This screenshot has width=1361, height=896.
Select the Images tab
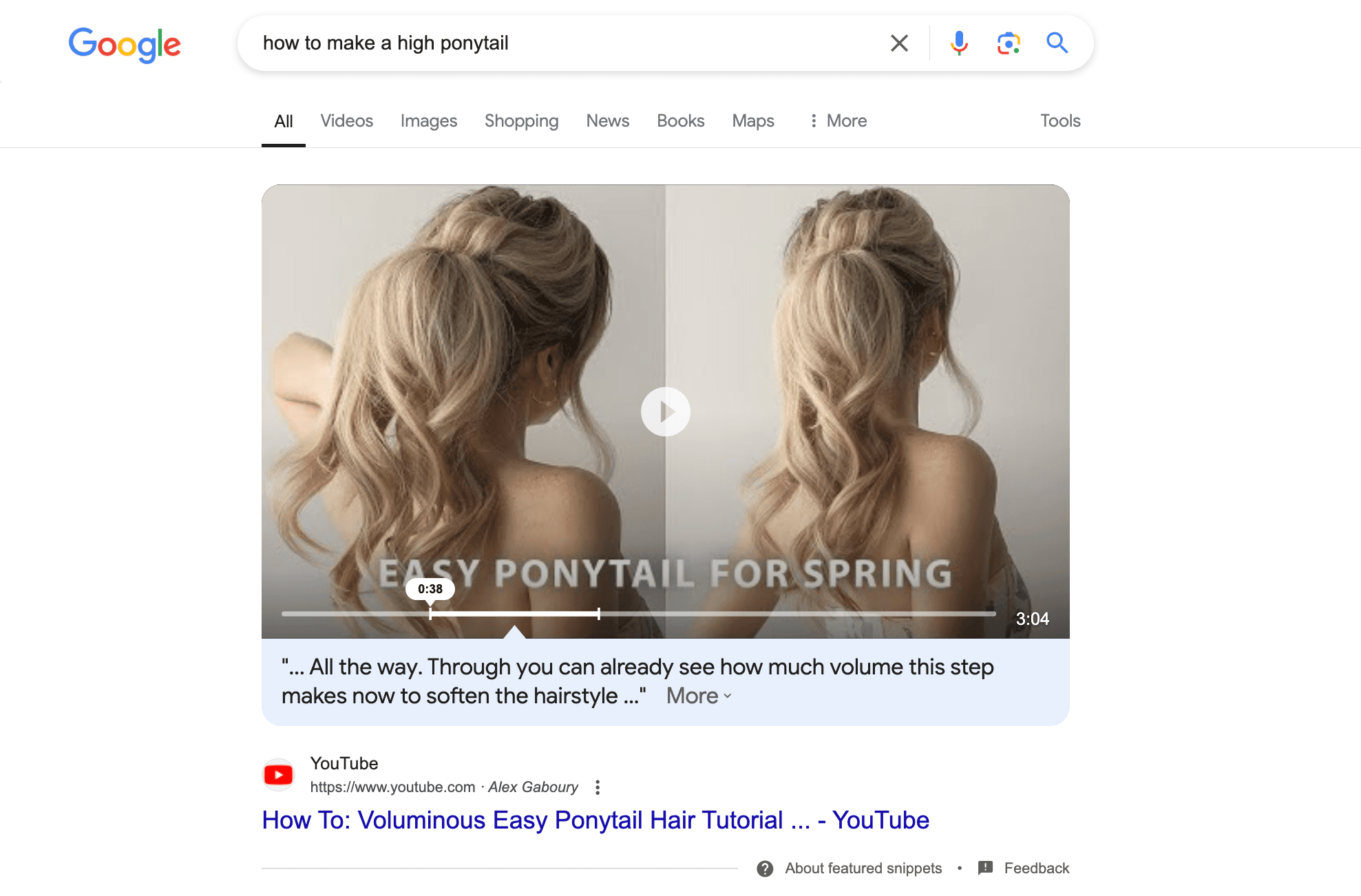coord(429,120)
